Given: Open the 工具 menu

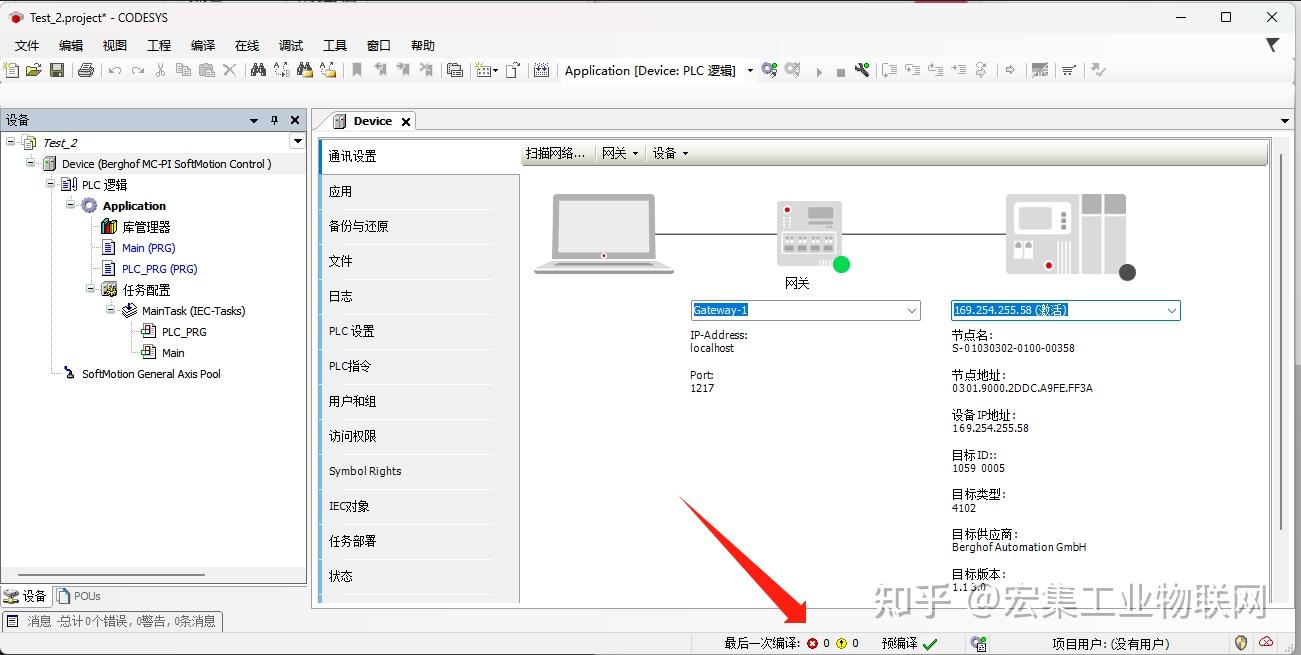Looking at the screenshot, I should click(x=334, y=45).
